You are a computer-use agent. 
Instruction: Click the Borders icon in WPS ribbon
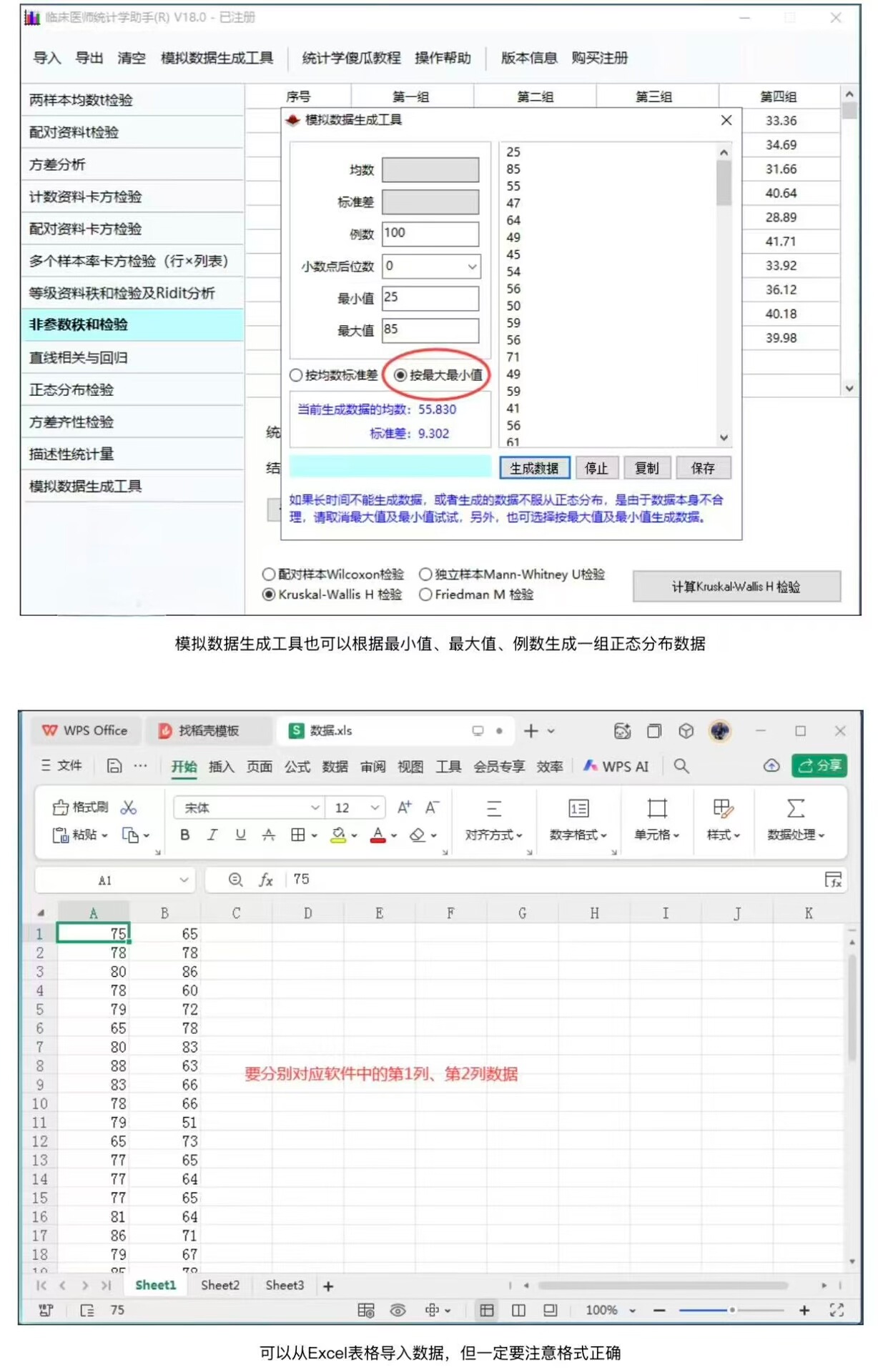coord(298,835)
